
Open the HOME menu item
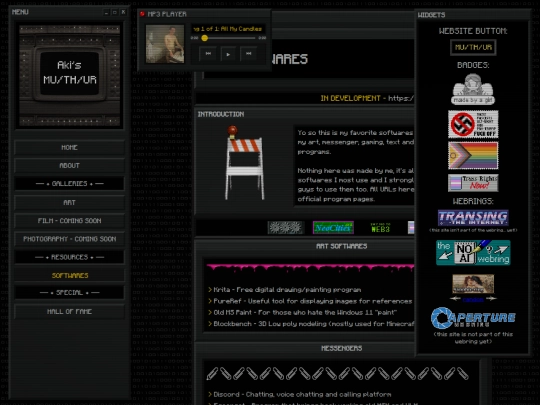point(69,147)
